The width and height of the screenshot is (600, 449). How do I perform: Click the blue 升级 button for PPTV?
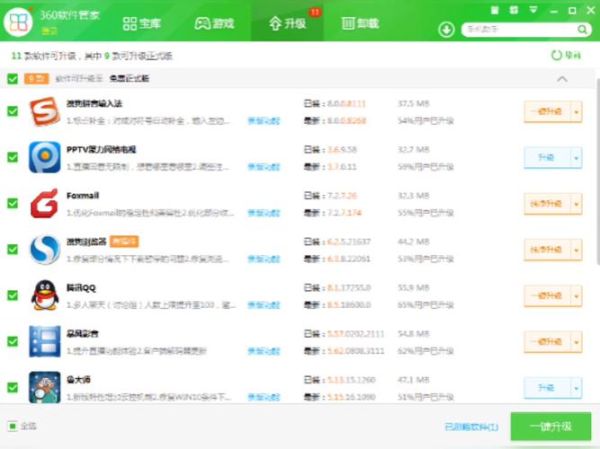point(547,157)
